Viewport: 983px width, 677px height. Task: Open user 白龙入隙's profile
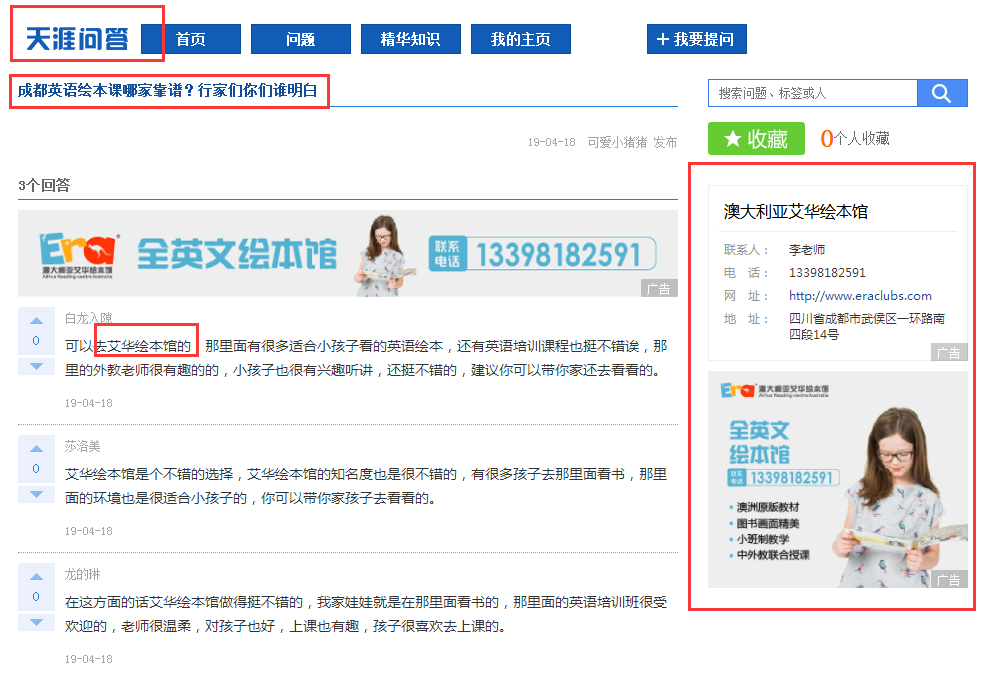coord(88,318)
